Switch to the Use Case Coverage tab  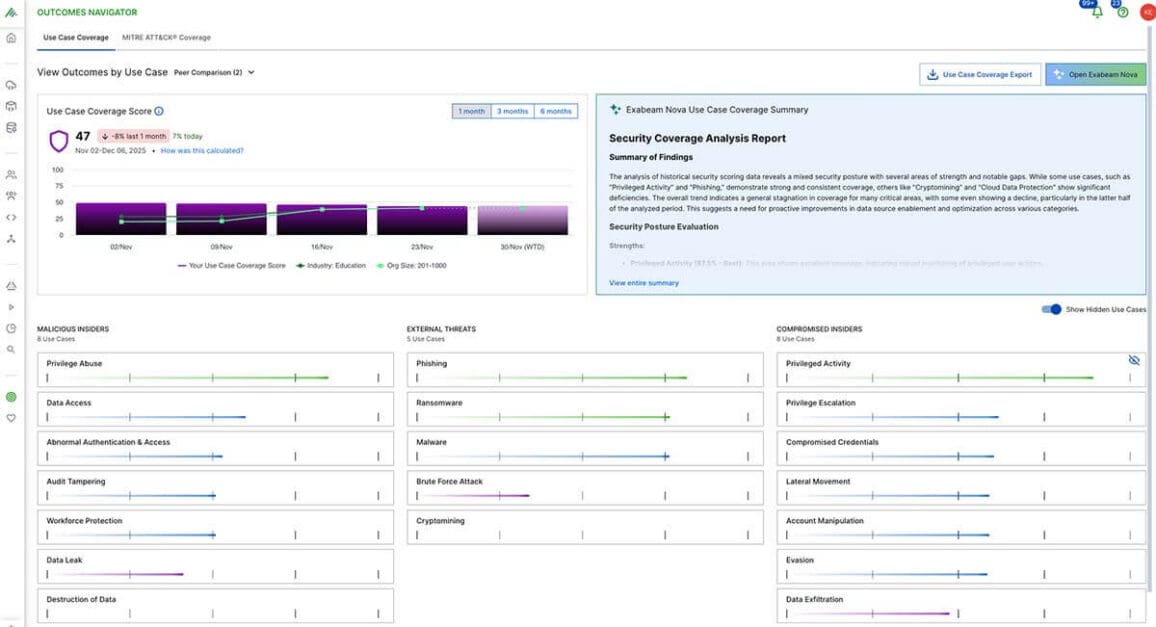76,38
